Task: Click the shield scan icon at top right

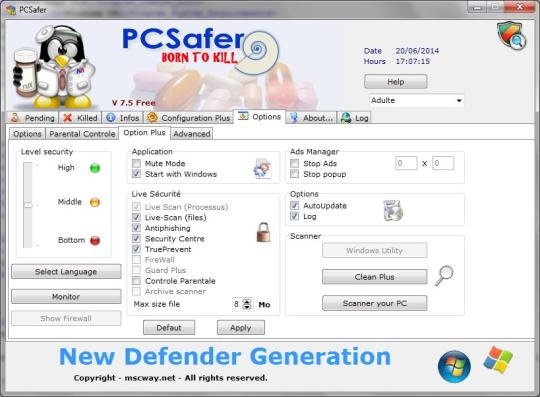Action: [511, 35]
